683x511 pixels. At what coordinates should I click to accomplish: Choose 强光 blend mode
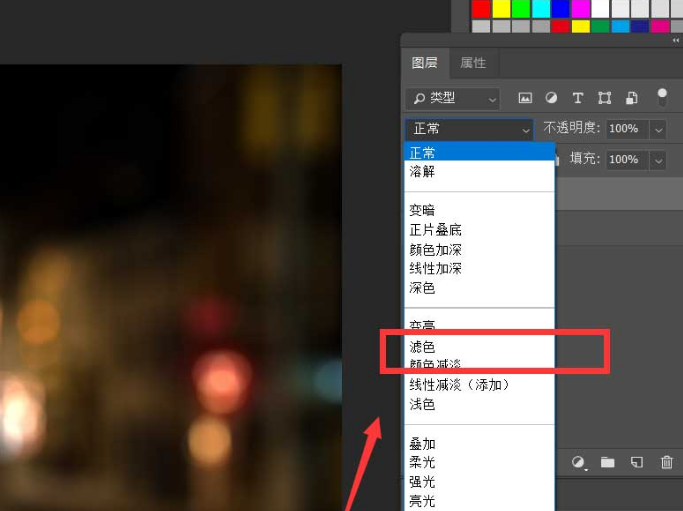click(480, 482)
